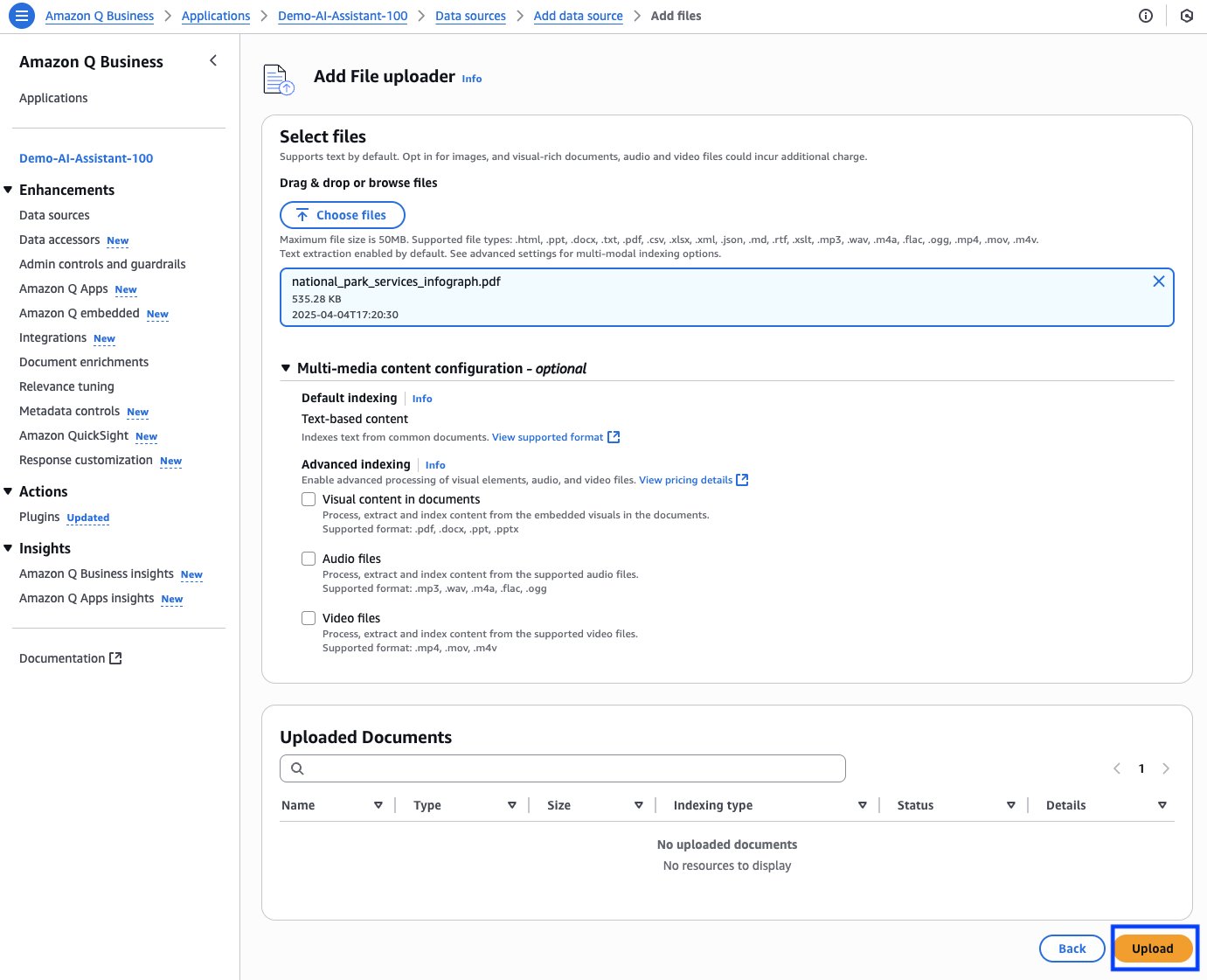Open View supported format link
This screenshot has width=1207, height=980.
pos(547,437)
